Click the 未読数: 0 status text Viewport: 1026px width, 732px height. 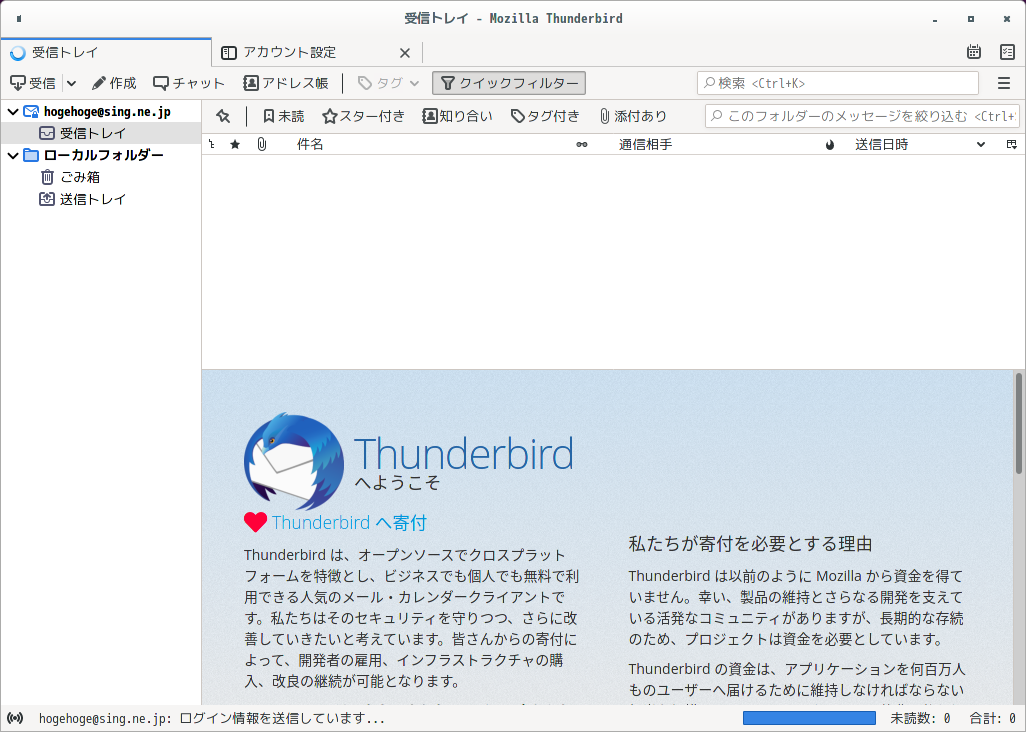click(x=920, y=718)
